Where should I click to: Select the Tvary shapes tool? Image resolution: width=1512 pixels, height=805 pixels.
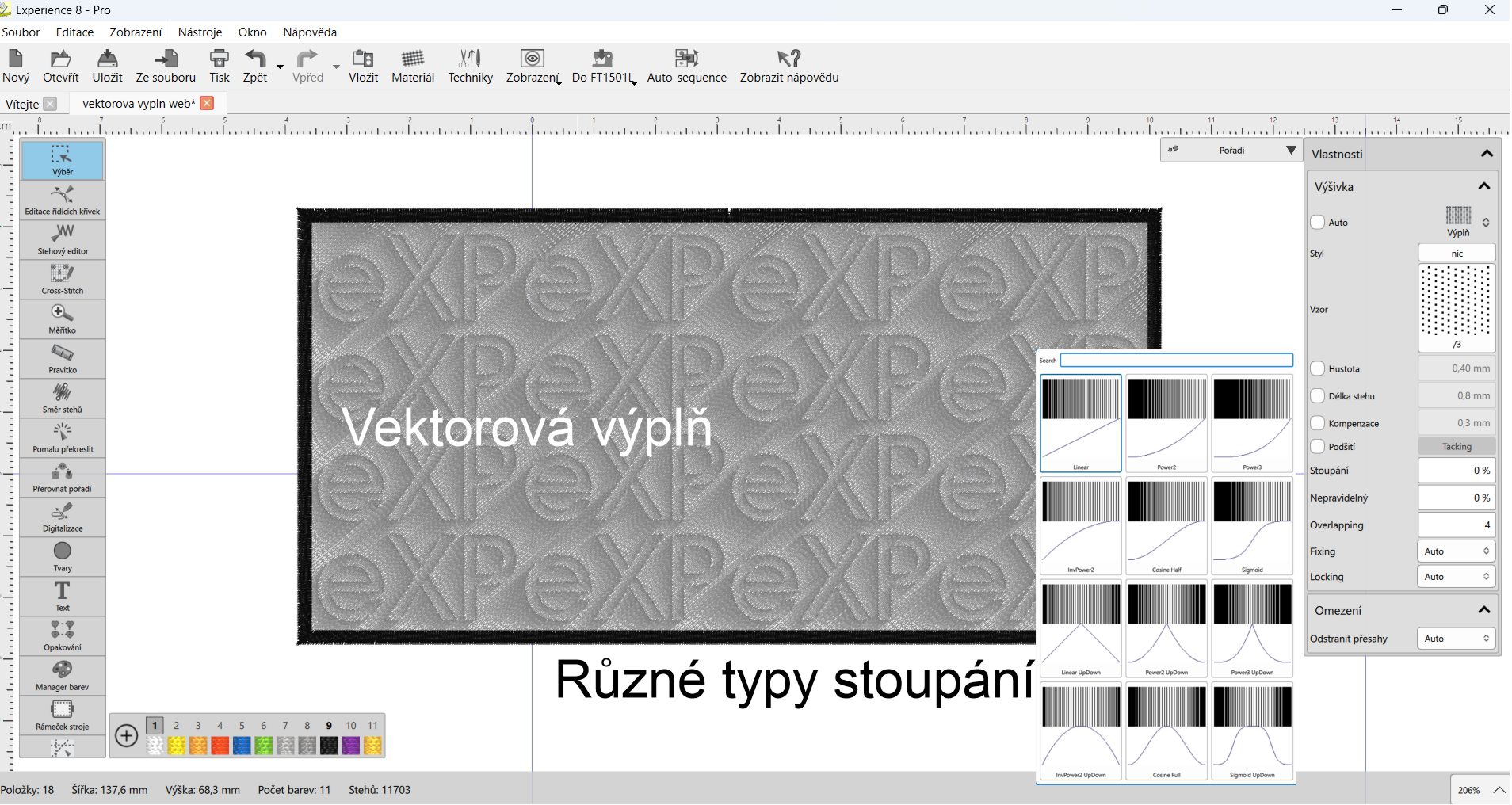pyautogui.click(x=63, y=557)
